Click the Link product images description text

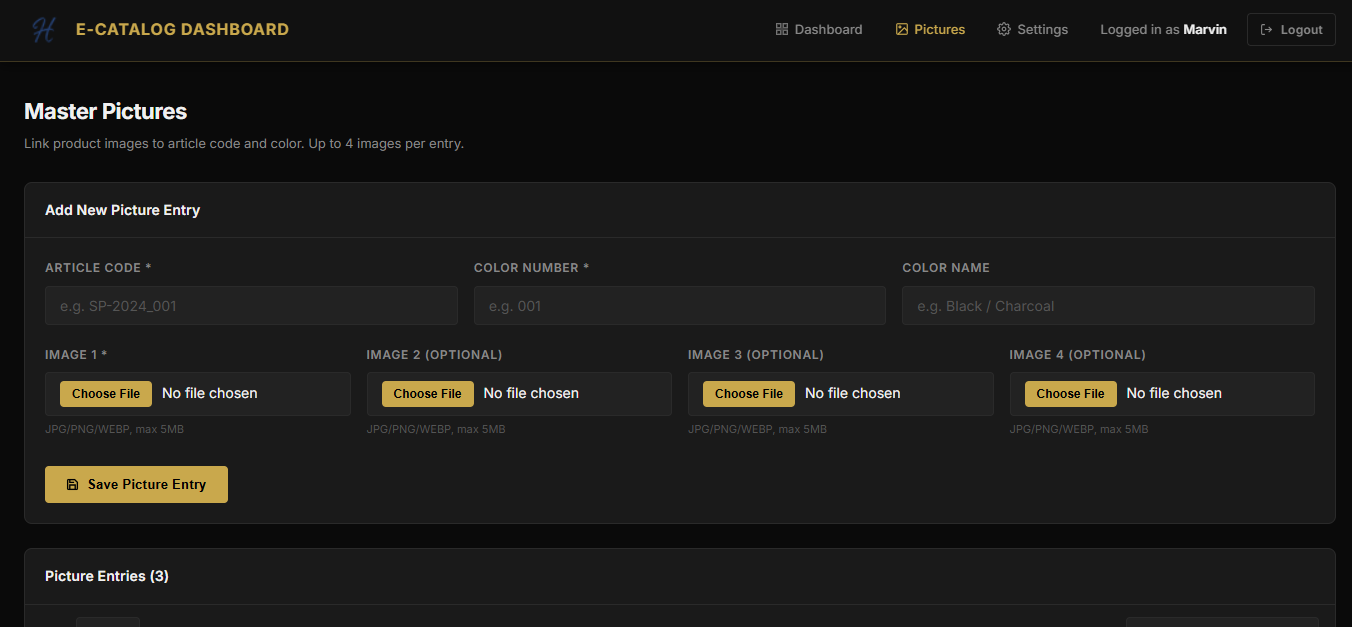click(244, 144)
